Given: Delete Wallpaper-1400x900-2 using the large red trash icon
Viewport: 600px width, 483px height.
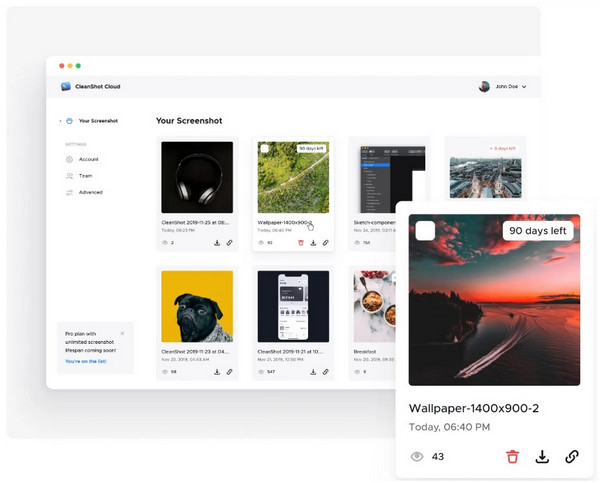Looking at the screenshot, I should click(x=512, y=457).
